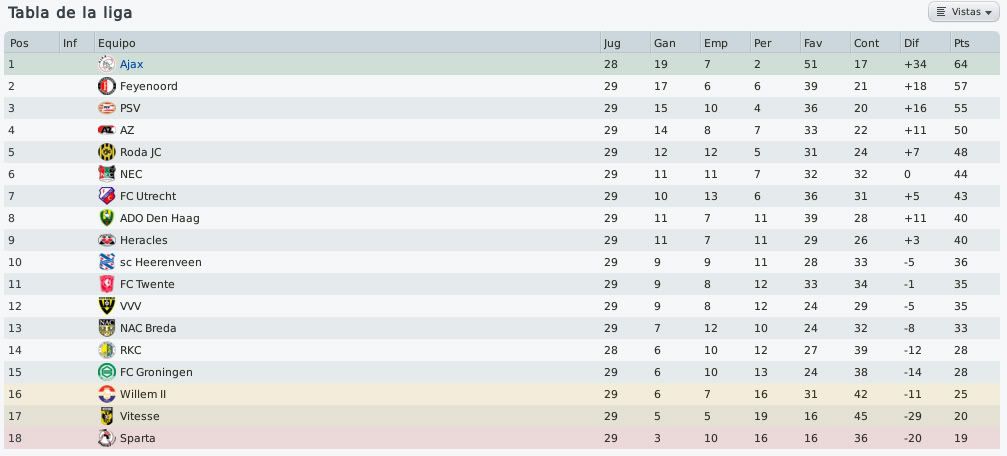Screen dimensions: 1007x456
Task: Click the FC Utrecht badge icon
Action: (x=107, y=196)
